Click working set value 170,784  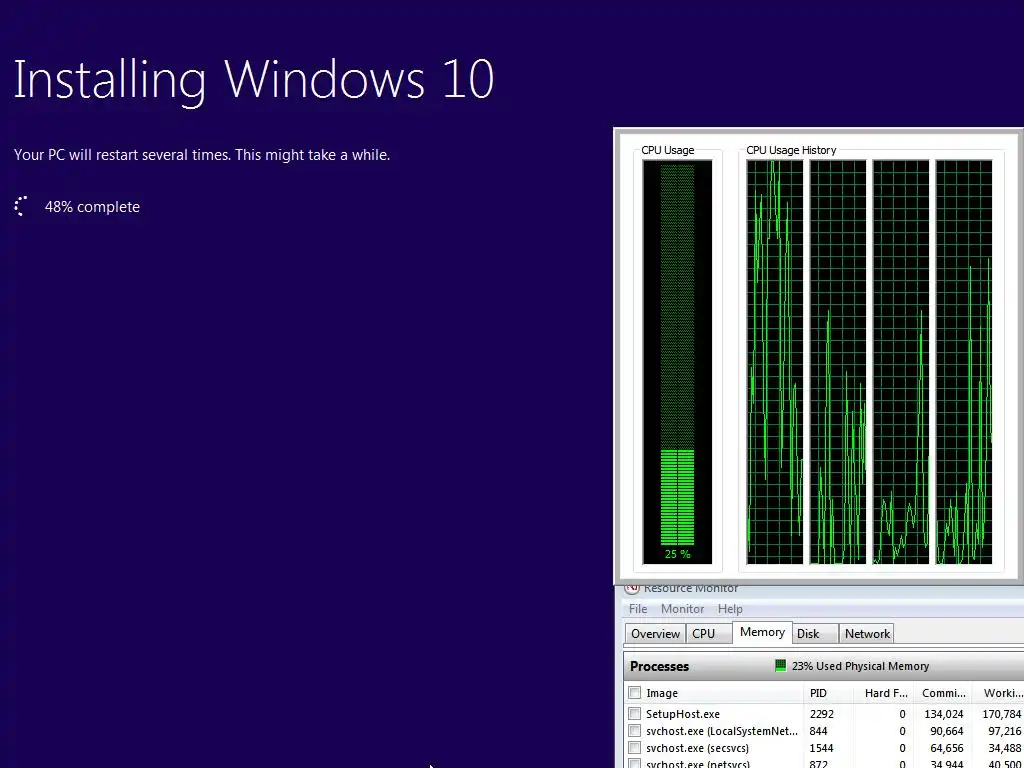pos(1002,714)
